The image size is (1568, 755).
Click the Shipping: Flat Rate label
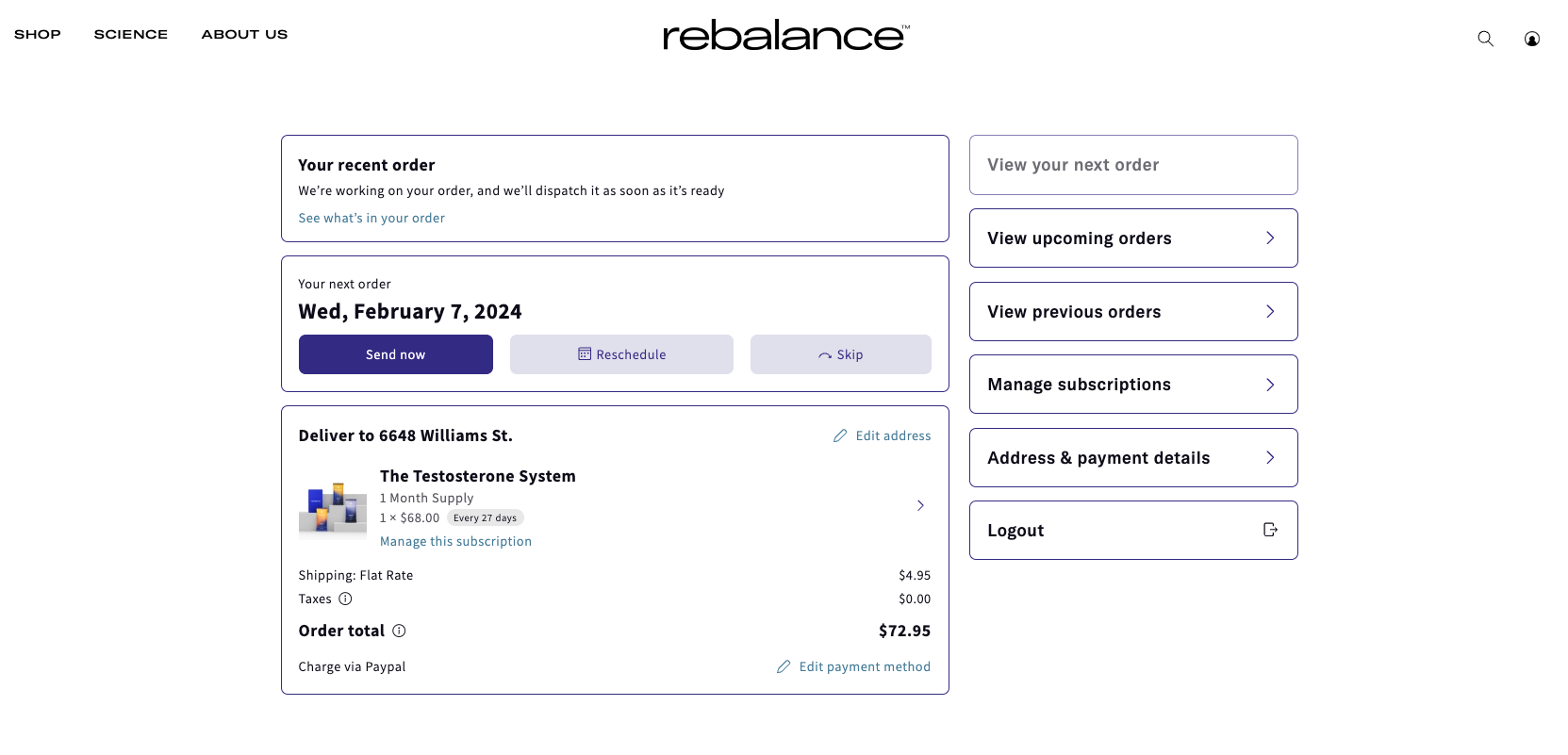(x=355, y=575)
